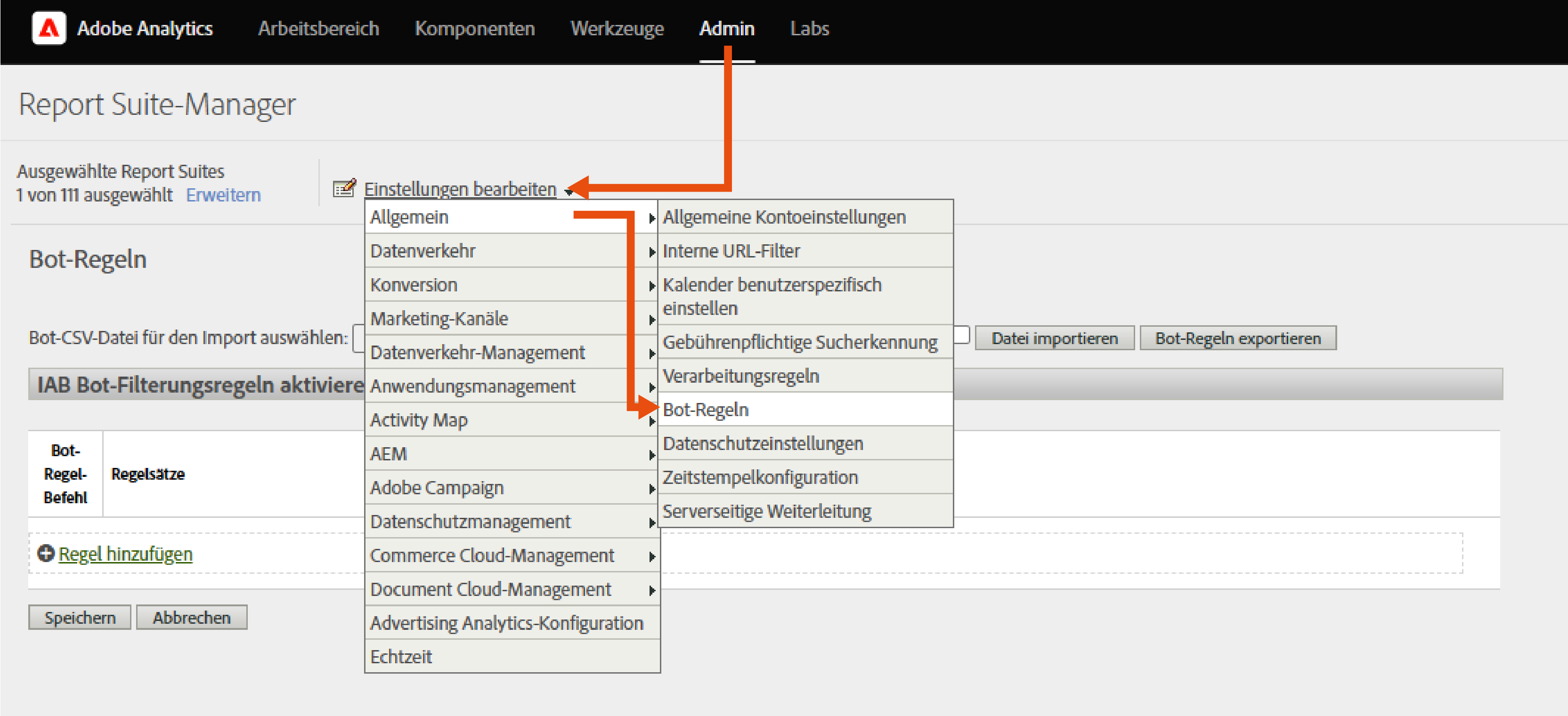Click the IAB Bot-Filterungsregeln header bar

pos(765,384)
